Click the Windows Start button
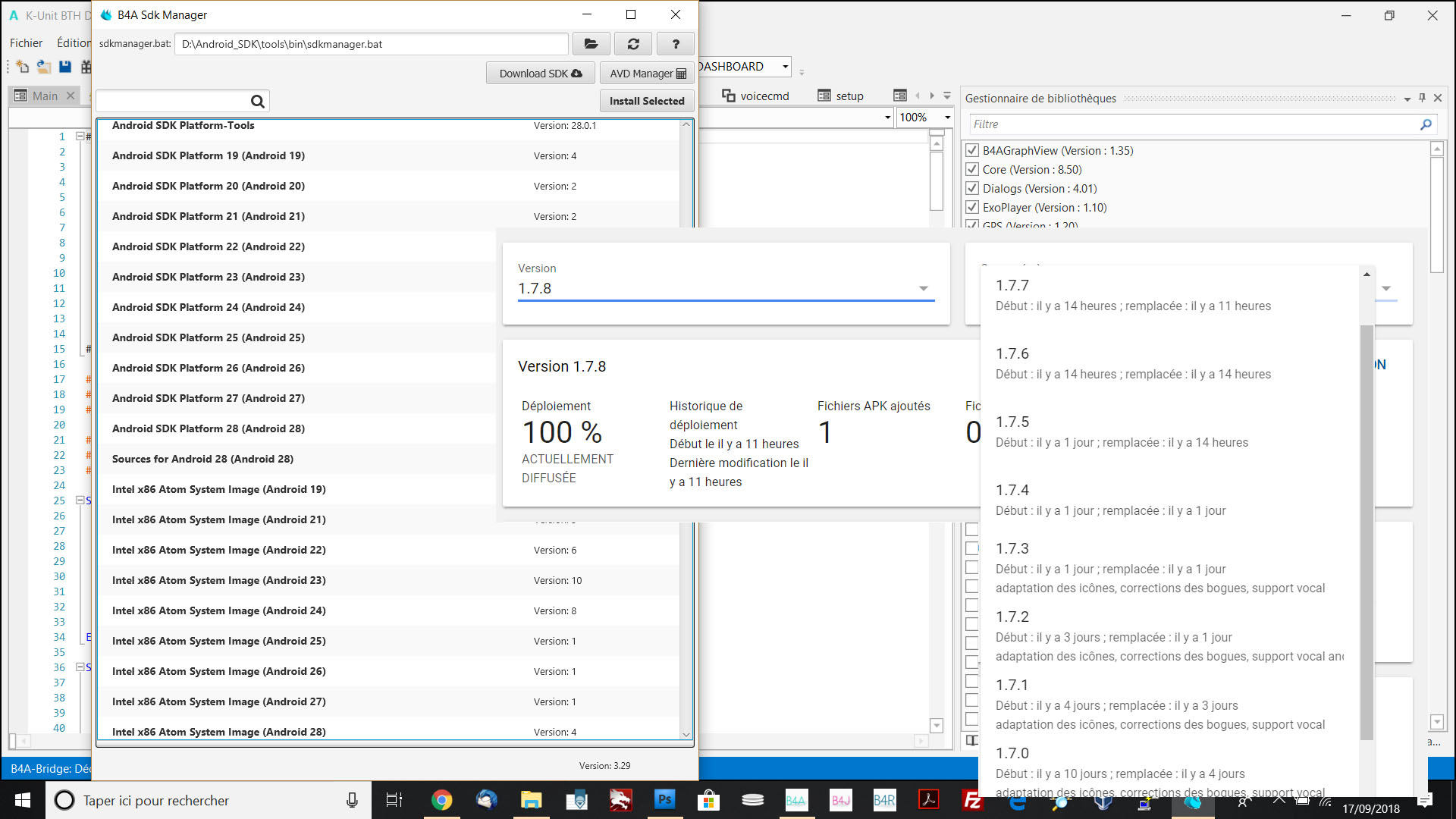 (x=22, y=800)
